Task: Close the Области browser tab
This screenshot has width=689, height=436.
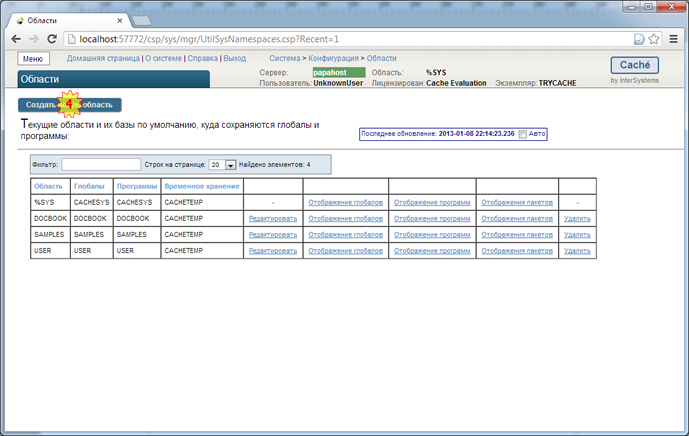Action: tap(120, 21)
